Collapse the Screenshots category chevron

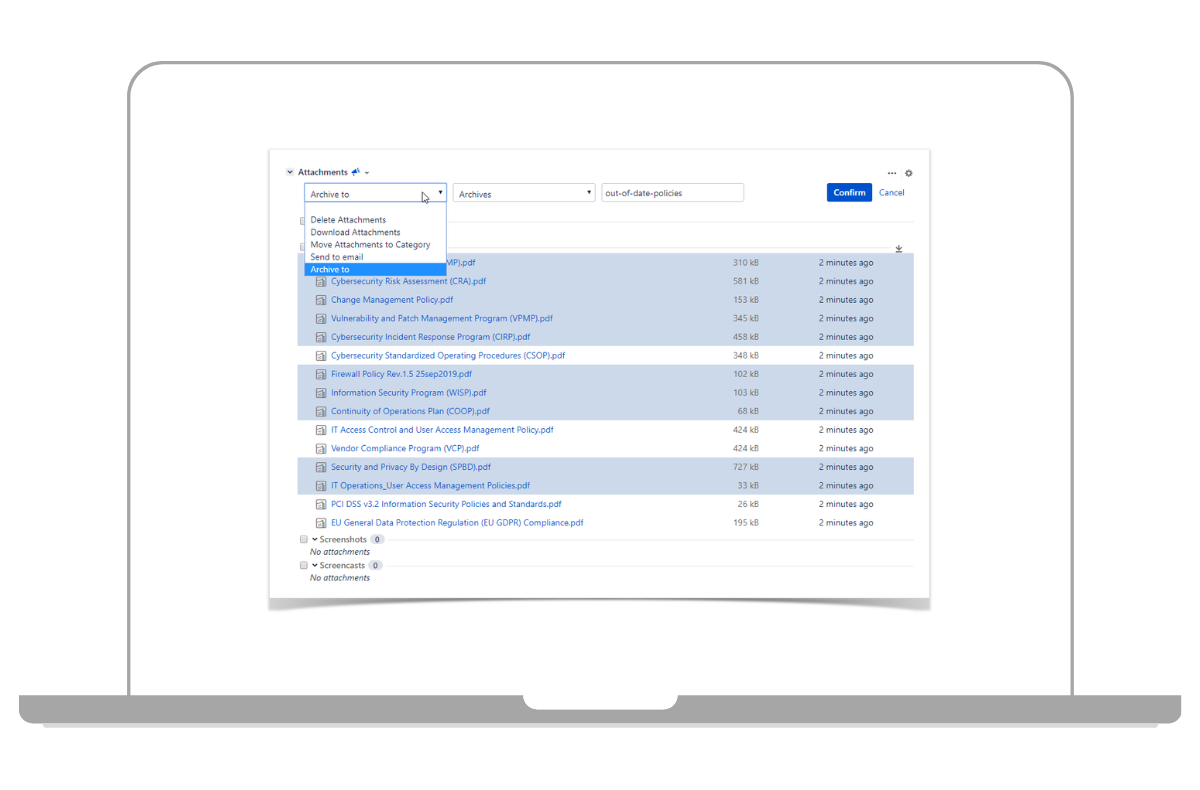(315, 539)
